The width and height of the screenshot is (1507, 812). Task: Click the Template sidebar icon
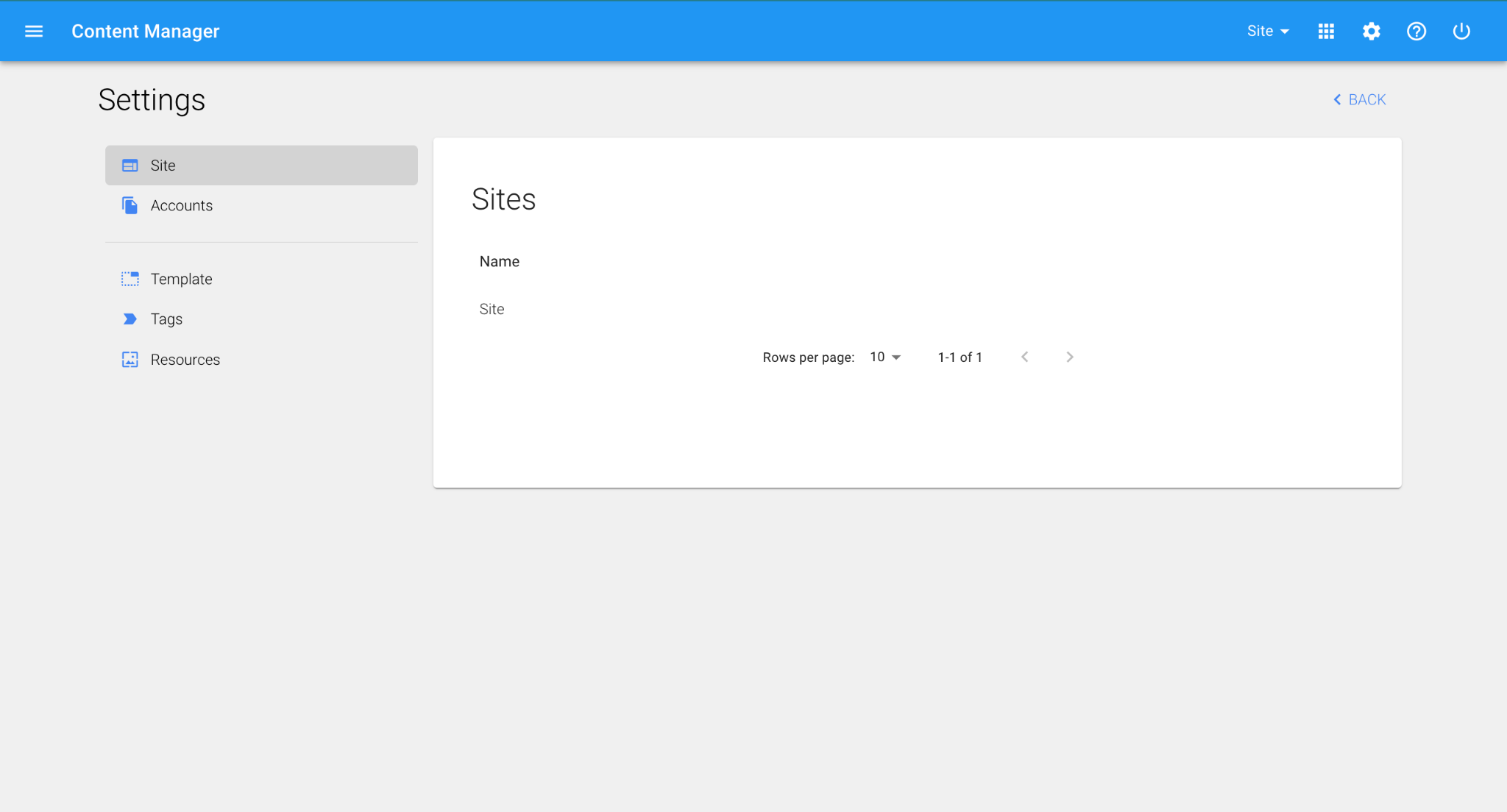pos(130,279)
